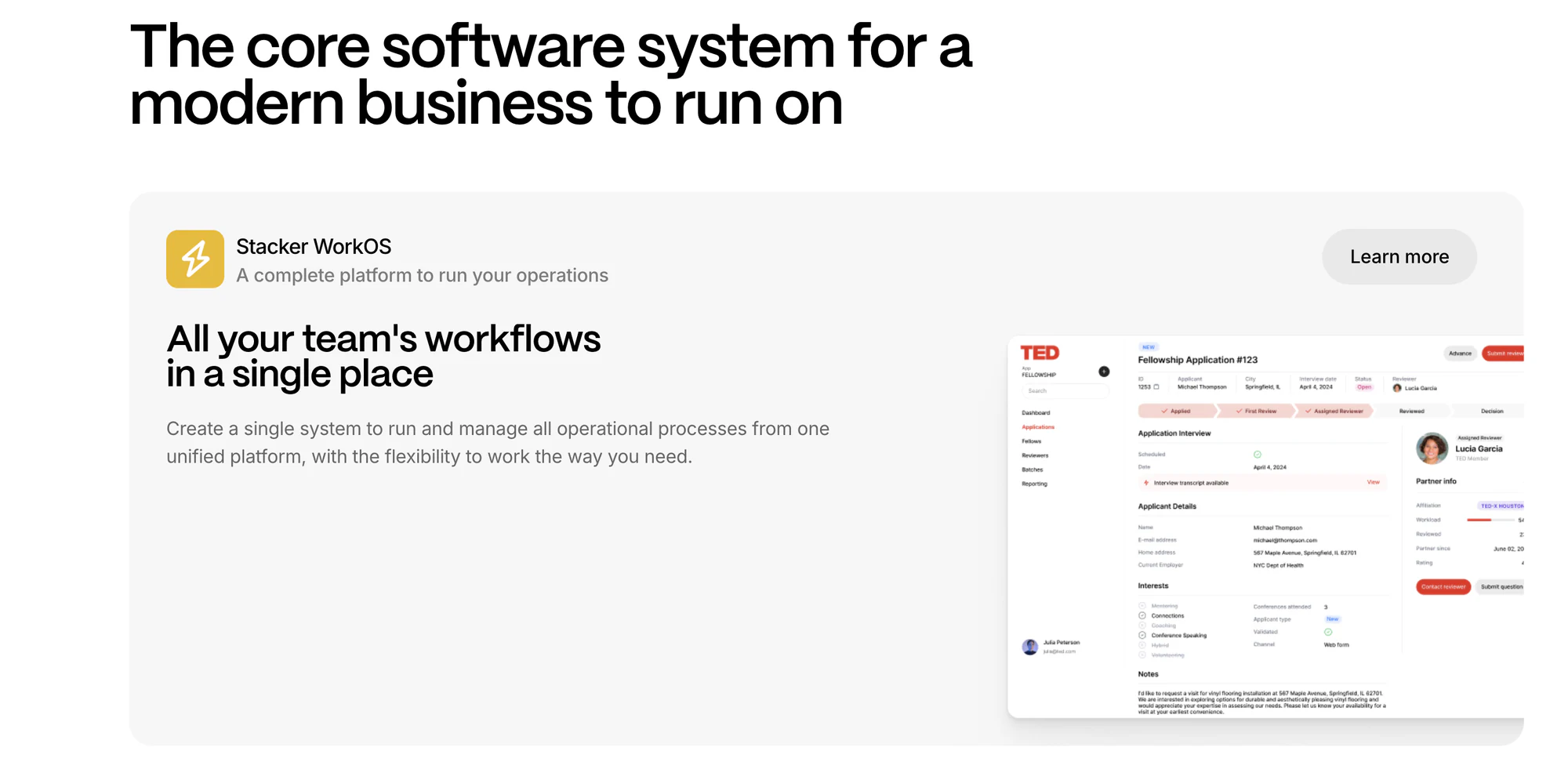The image size is (1568, 769).
Task: Click Lucia Garcia's large profile photo
Action: [1432, 448]
